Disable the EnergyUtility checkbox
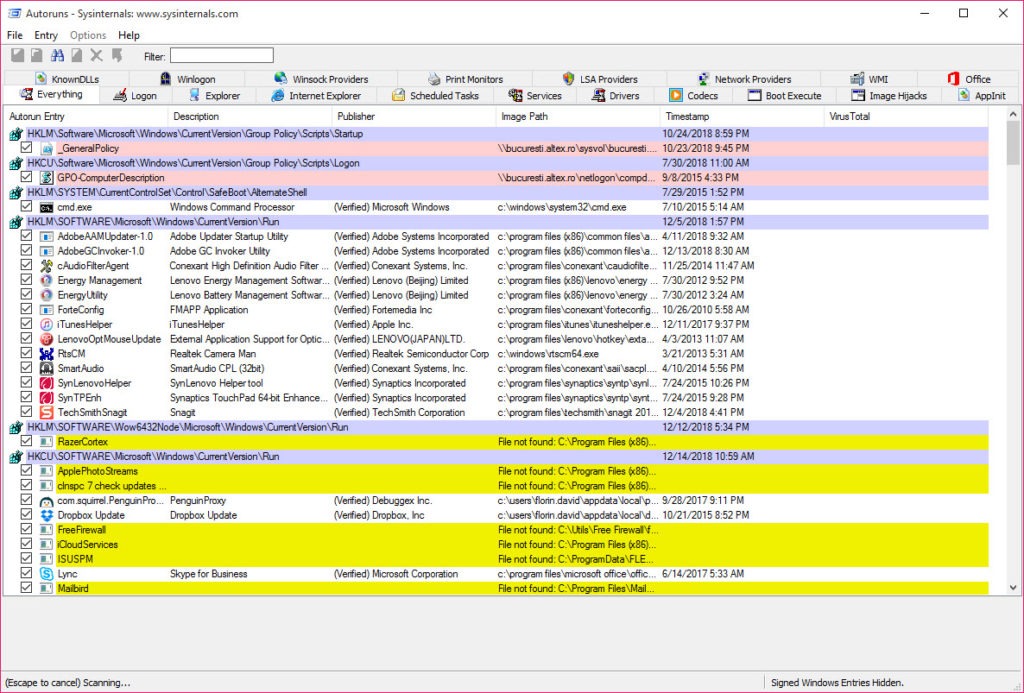 [26, 295]
